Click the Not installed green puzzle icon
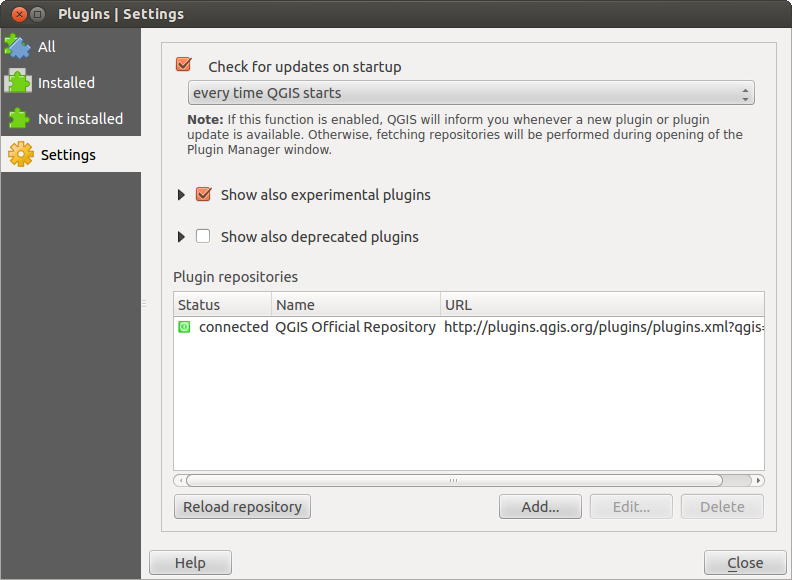792x580 pixels. click(x=18, y=118)
